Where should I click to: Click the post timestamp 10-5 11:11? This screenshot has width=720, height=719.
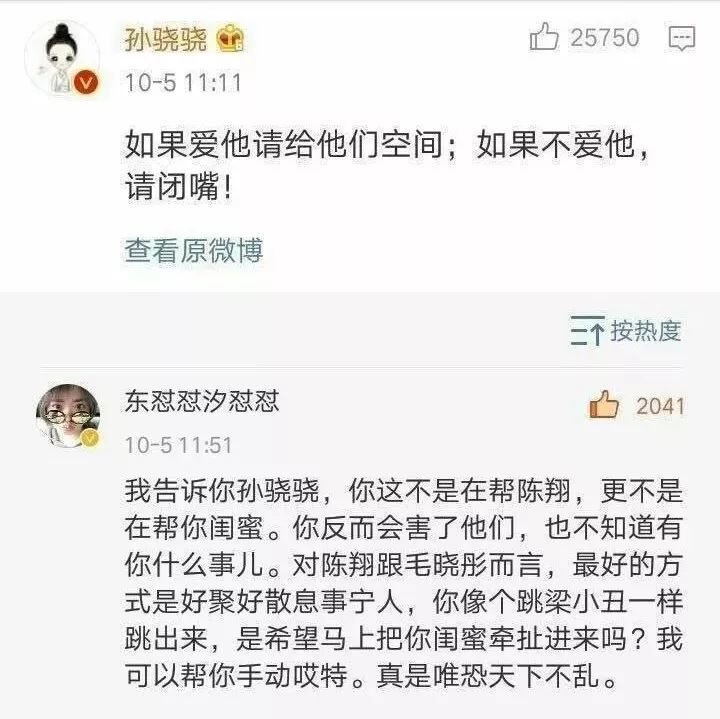coord(183,83)
